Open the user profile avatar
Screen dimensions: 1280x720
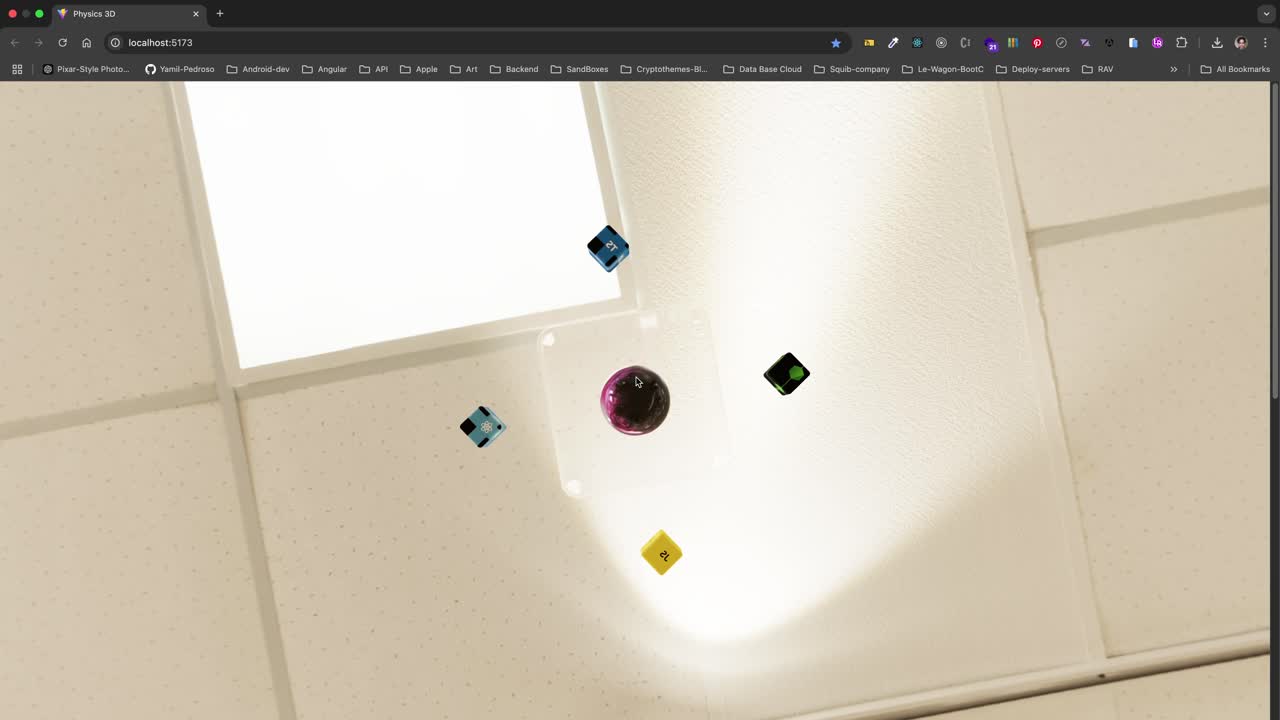tap(1241, 43)
